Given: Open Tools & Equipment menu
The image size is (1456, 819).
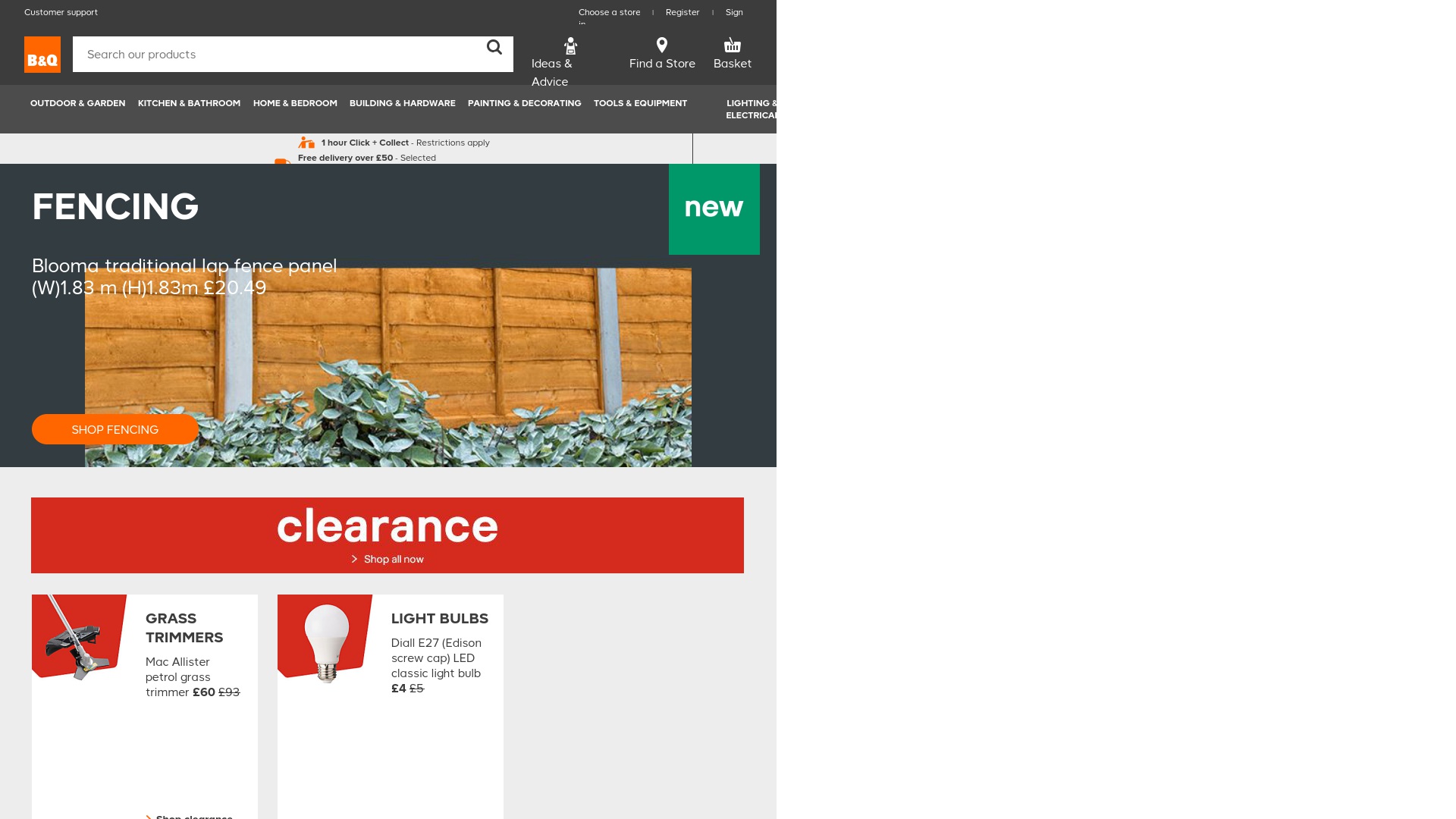Looking at the screenshot, I should point(641,103).
